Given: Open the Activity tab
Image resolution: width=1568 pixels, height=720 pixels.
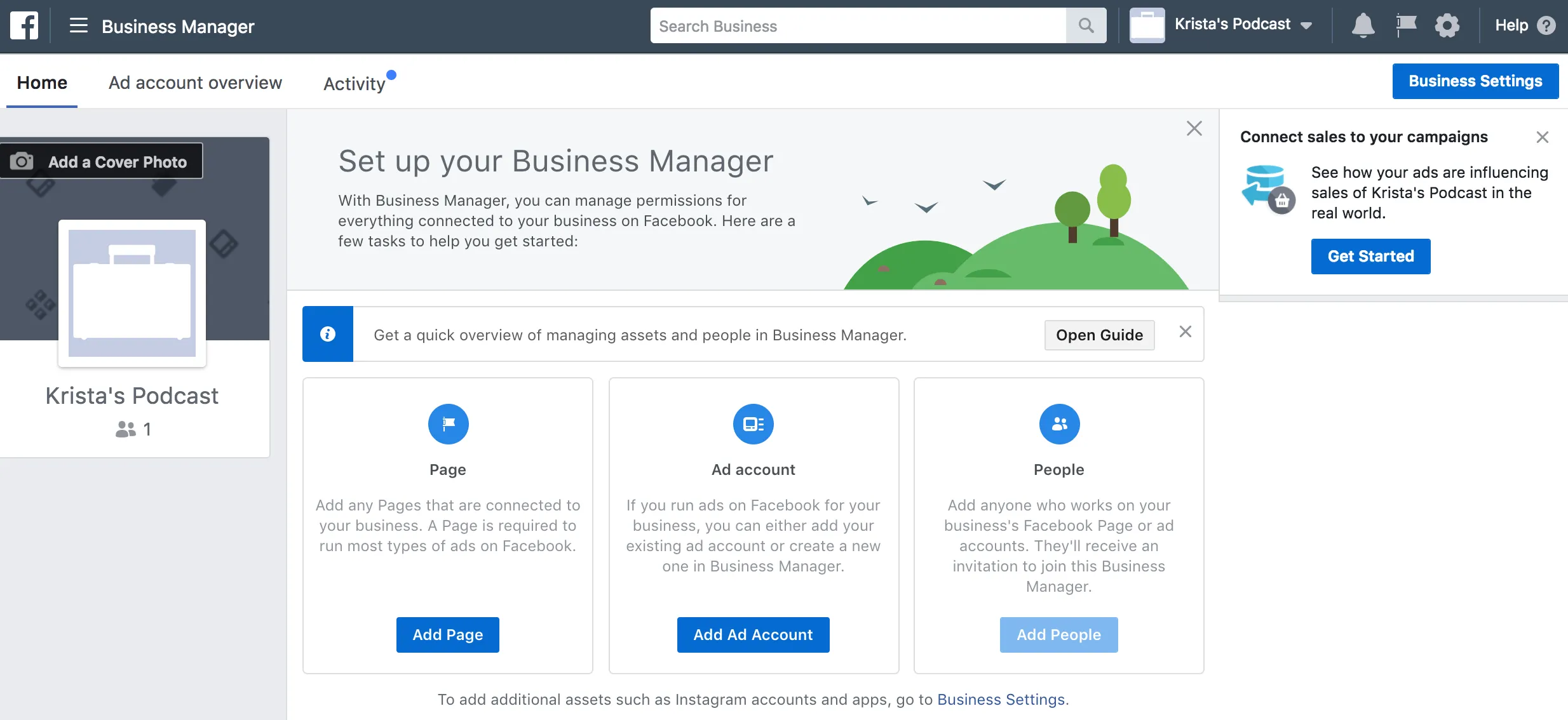Looking at the screenshot, I should point(355,83).
